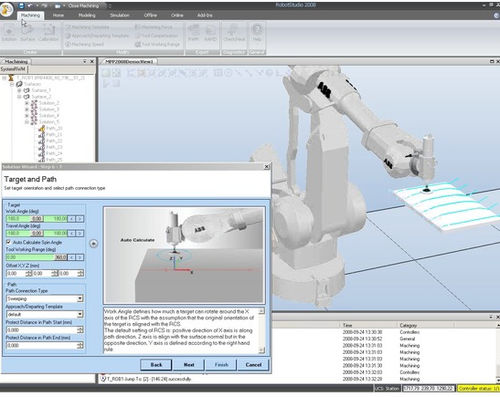Switch to the Machining ribbon tab

30,15
